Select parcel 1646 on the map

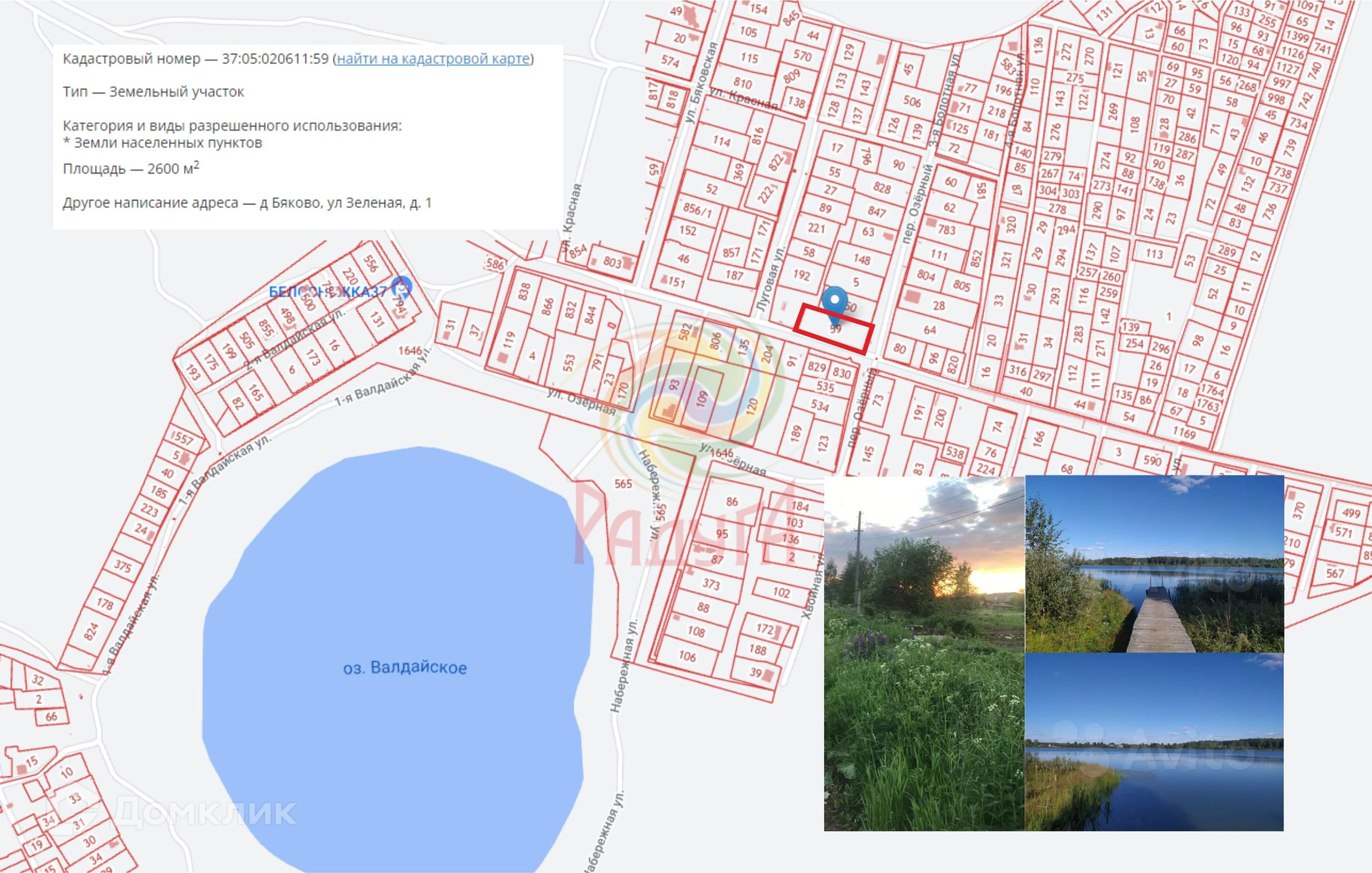(x=410, y=351)
